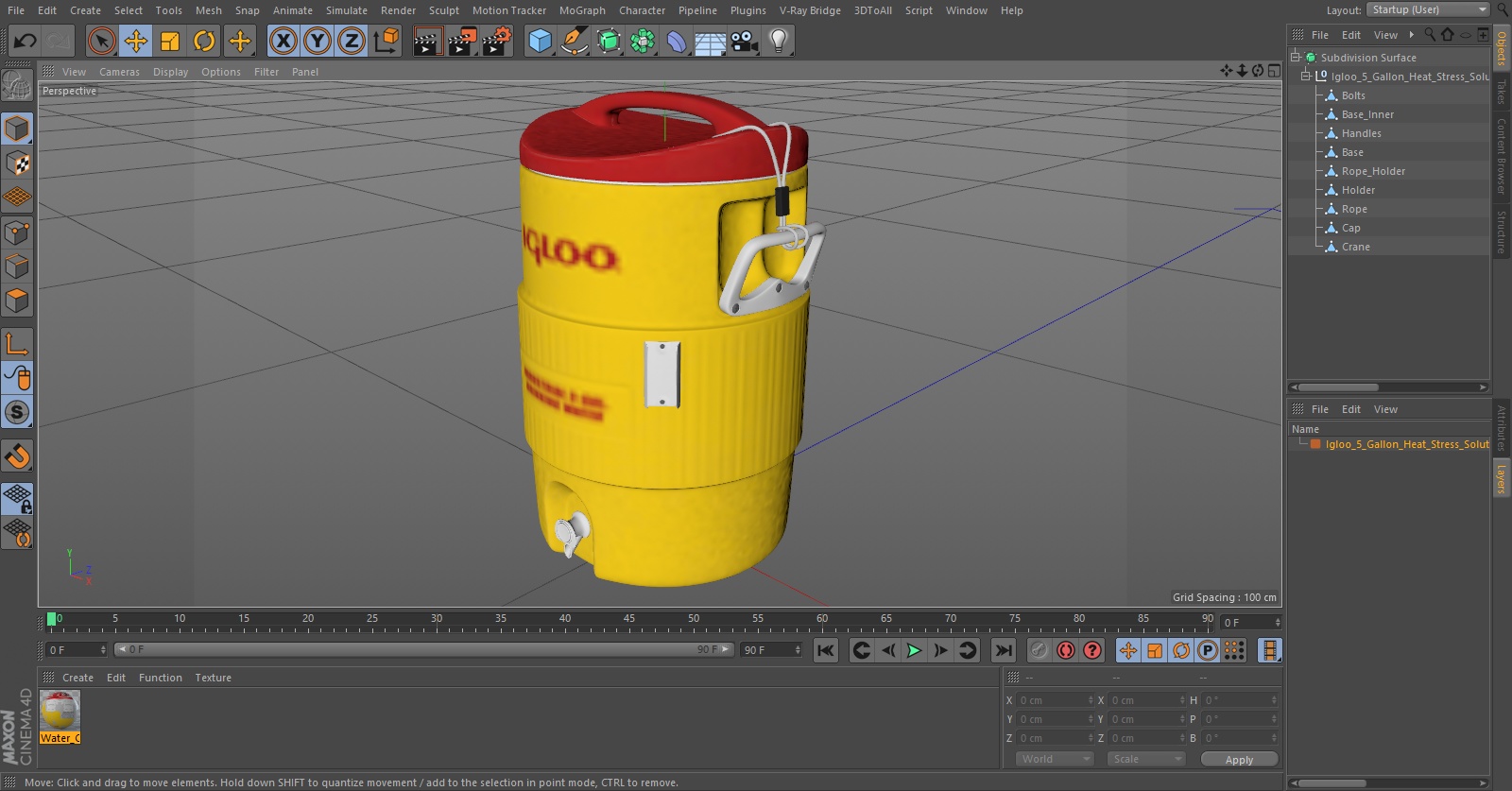The image size is (1512, 791).
Task: Go to next keyframe button
Action: pos(968,650)
